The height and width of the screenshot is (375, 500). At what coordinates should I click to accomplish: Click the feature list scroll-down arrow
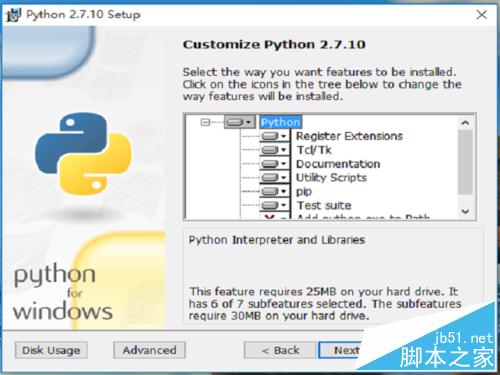pyautogui.click(x=465, y=211)
